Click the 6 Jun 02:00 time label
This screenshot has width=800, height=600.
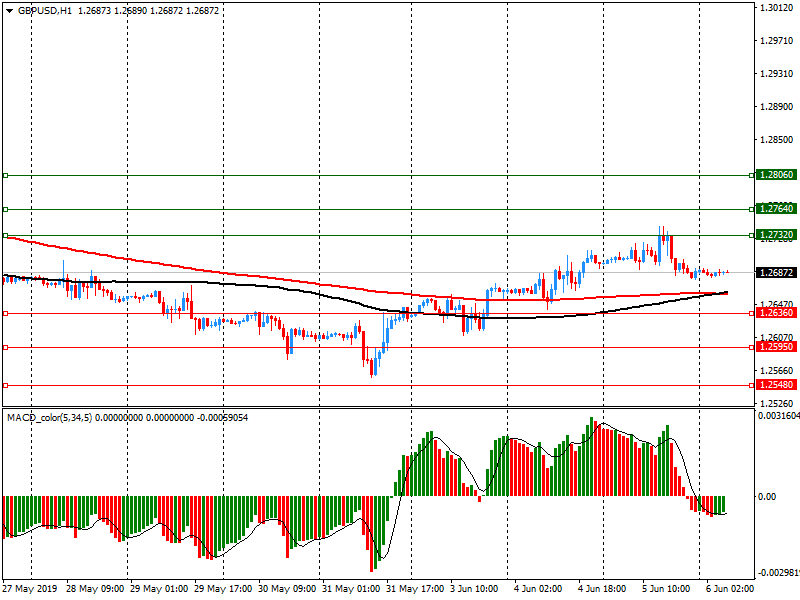(730, 589)
